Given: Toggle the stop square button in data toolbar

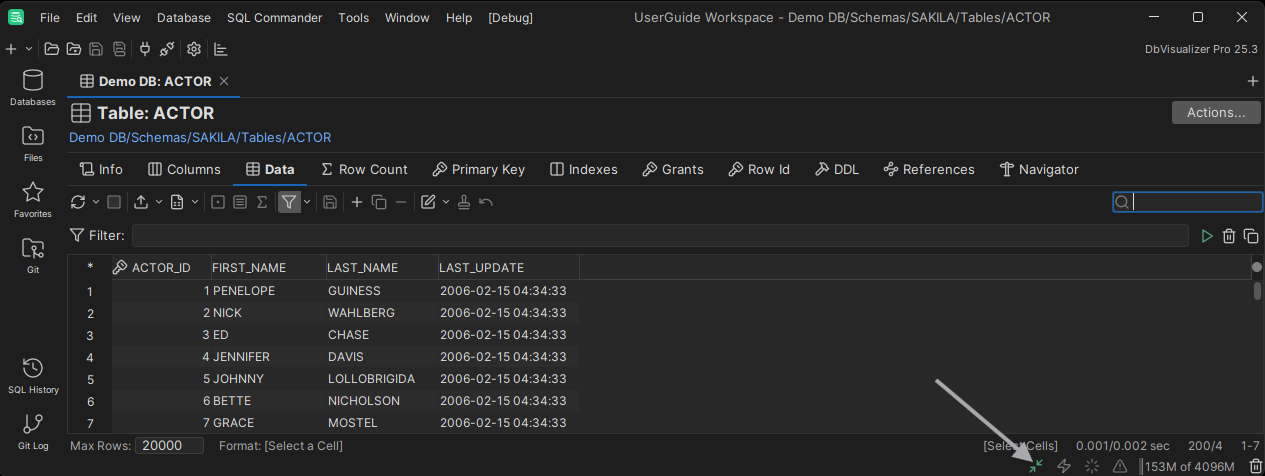Looking at the screenshot, I should point(114,202).
